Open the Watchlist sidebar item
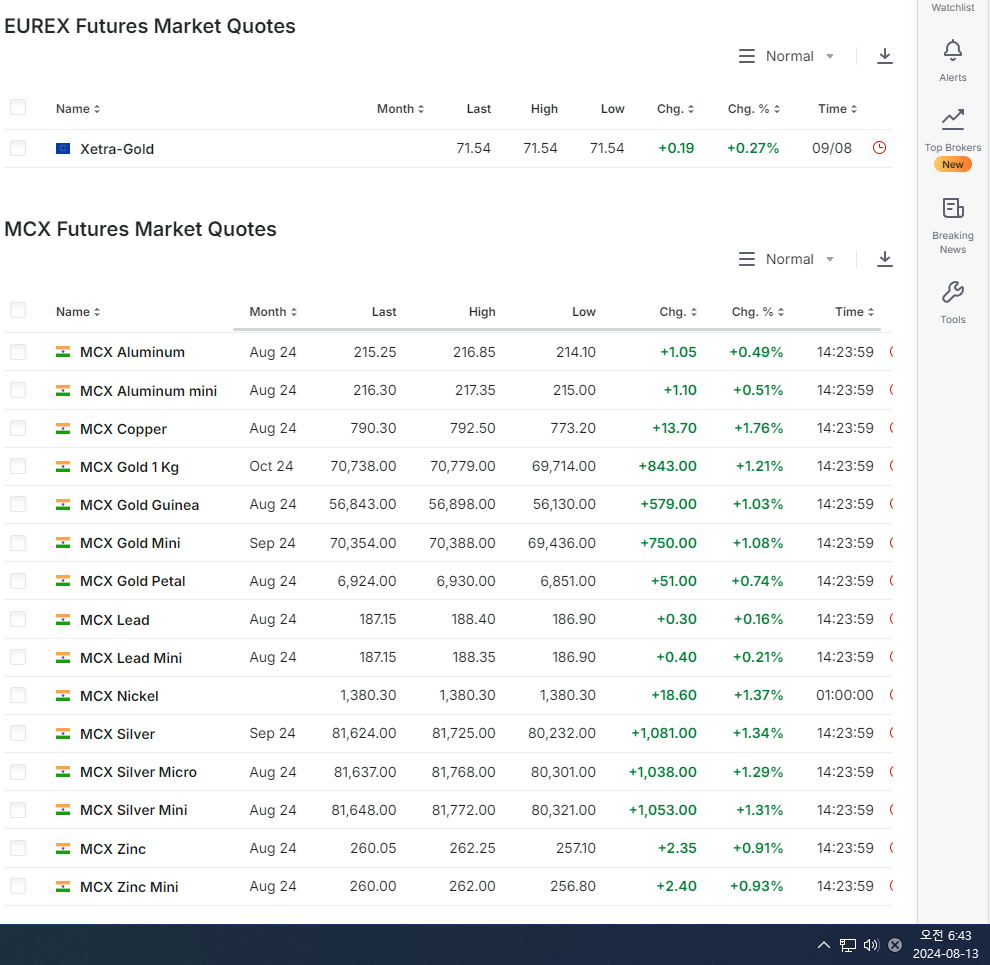The image size is (990, 965). pos(952,8)
